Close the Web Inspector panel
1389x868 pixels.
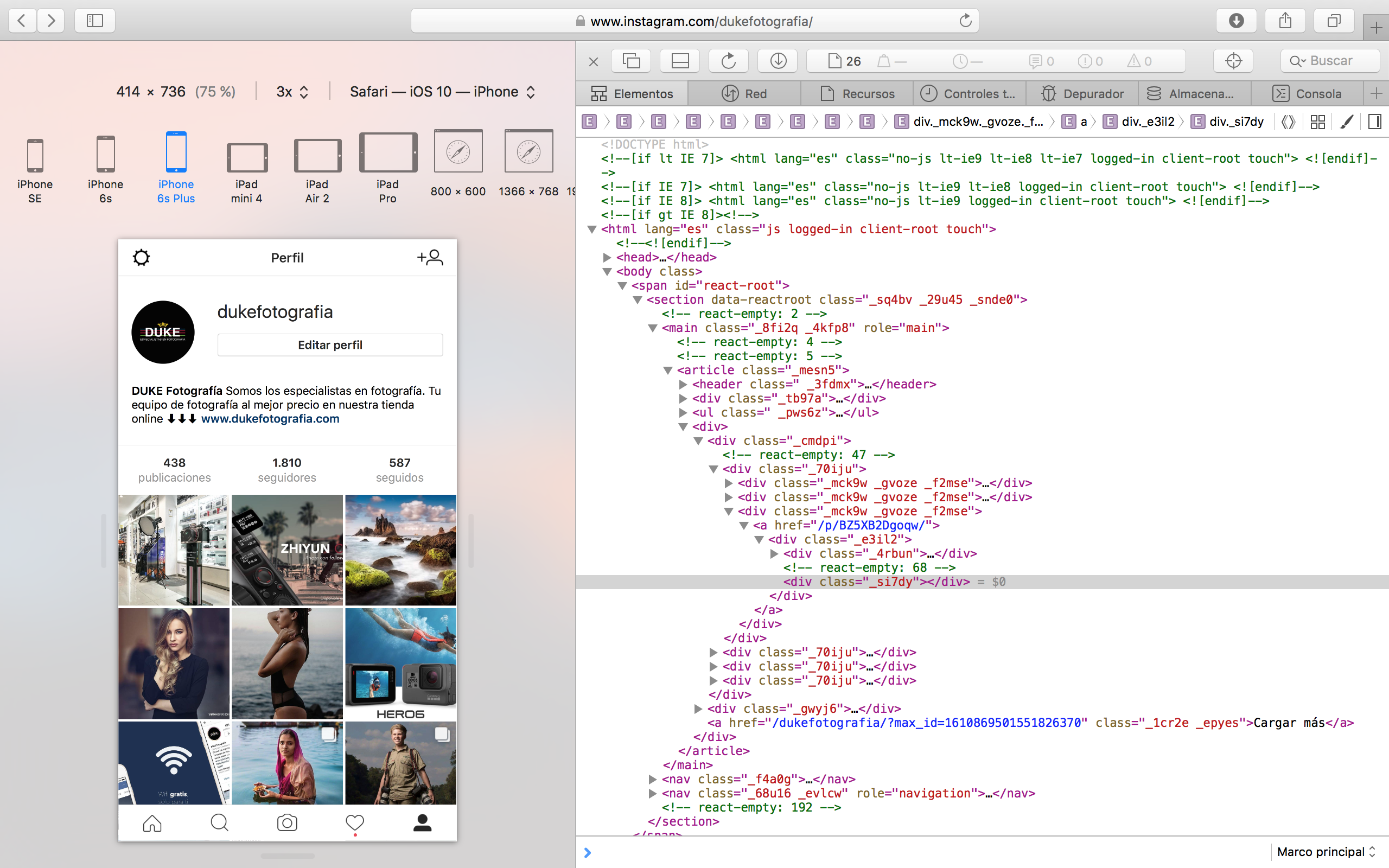(x=594, y=61)
